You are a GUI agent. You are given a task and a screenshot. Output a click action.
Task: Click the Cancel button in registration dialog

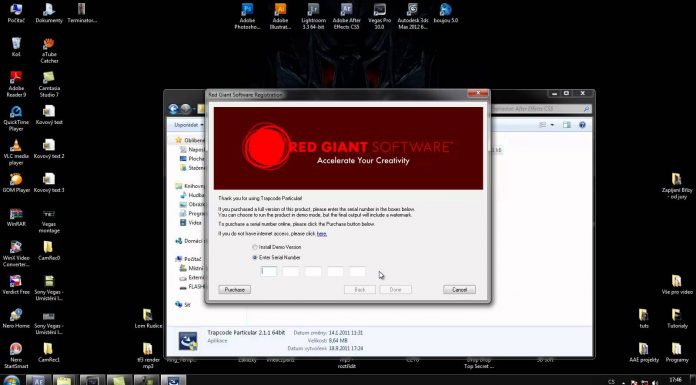pyautogui.click(x=459, y=290)
